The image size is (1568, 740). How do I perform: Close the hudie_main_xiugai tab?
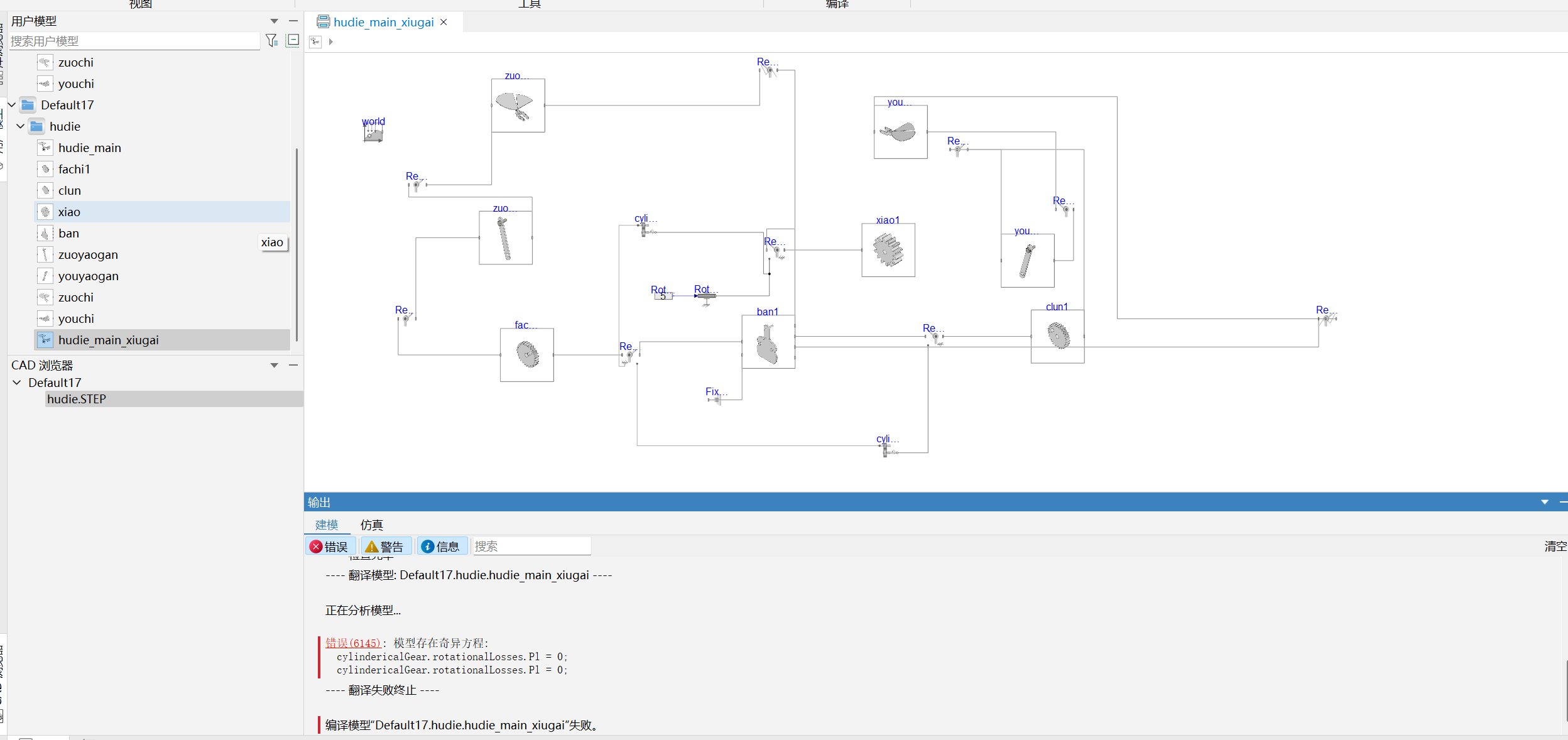[444, 22]
